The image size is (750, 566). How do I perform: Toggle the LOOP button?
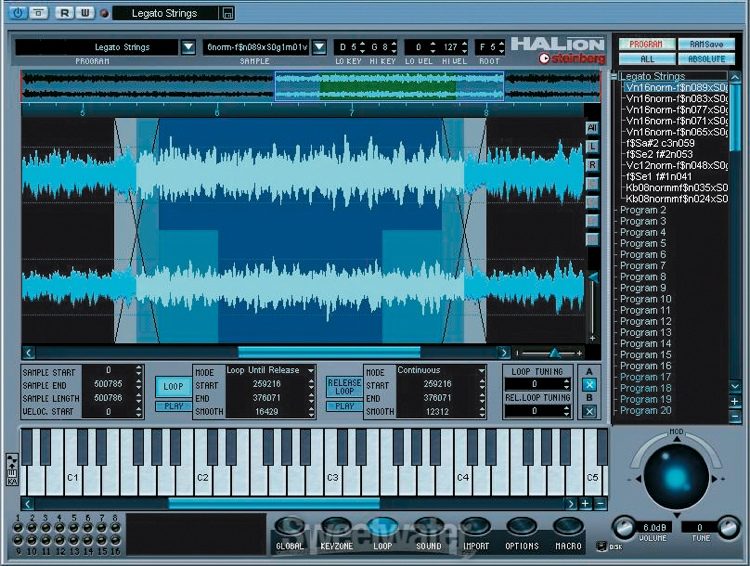[173, 387]
